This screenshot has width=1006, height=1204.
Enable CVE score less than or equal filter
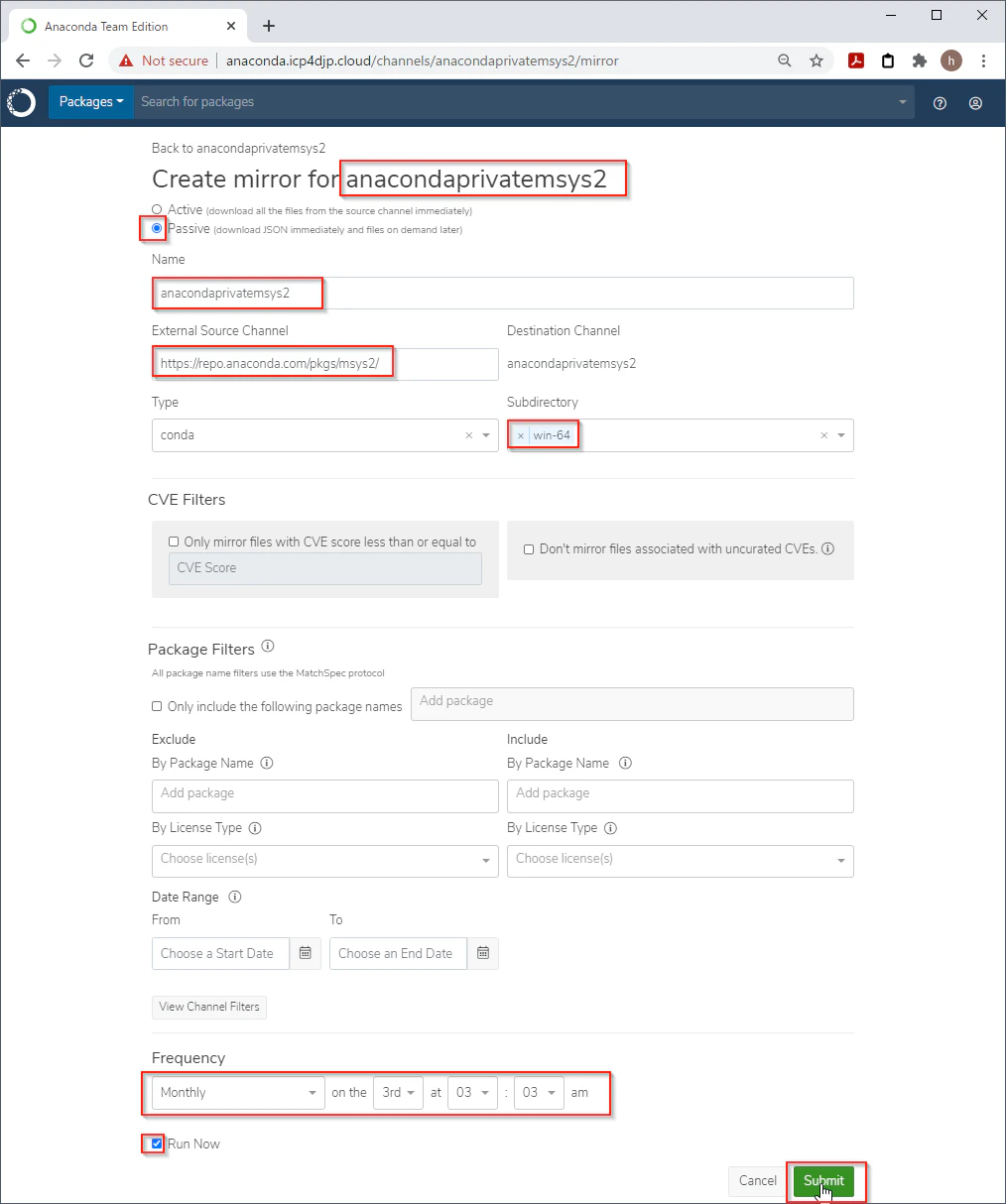pyautogui.click(x=175, y=542)
